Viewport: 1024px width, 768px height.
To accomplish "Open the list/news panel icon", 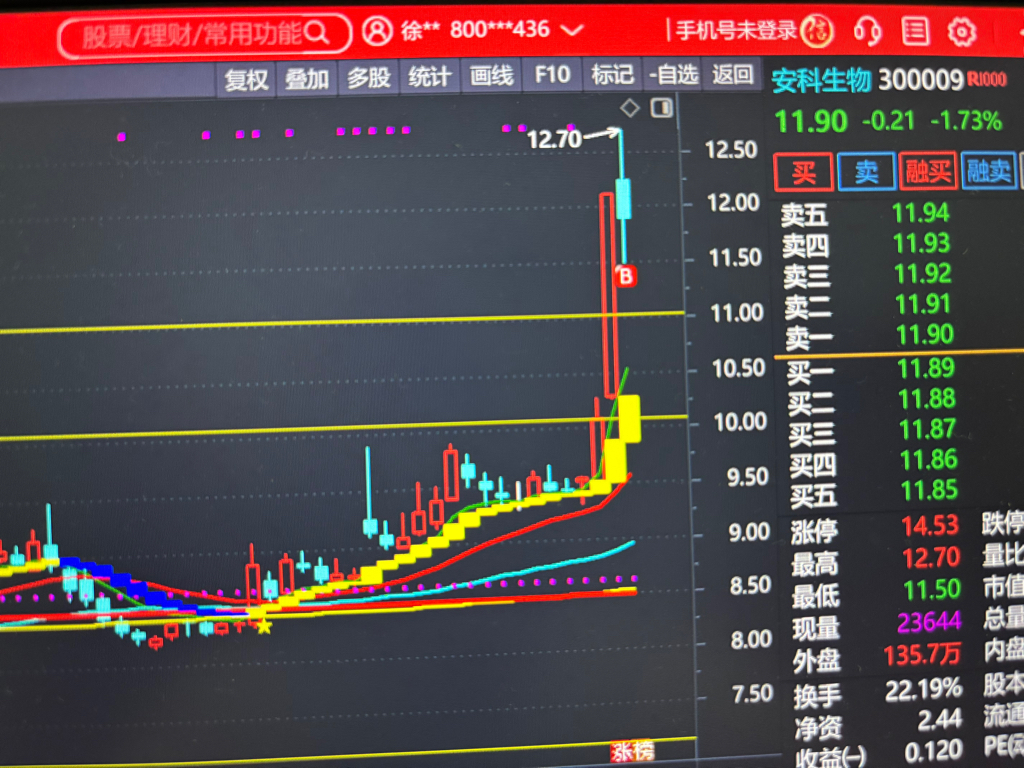I will pyautogui.click(x=915, y=30).
